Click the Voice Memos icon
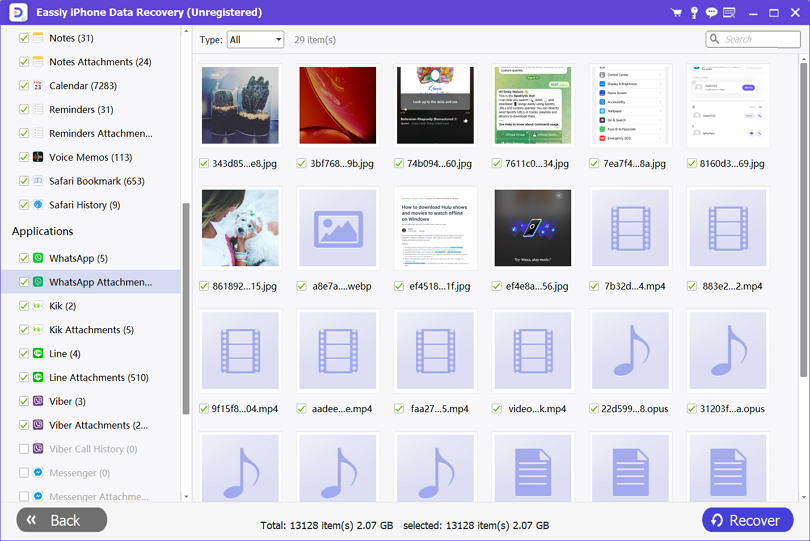 38,157
